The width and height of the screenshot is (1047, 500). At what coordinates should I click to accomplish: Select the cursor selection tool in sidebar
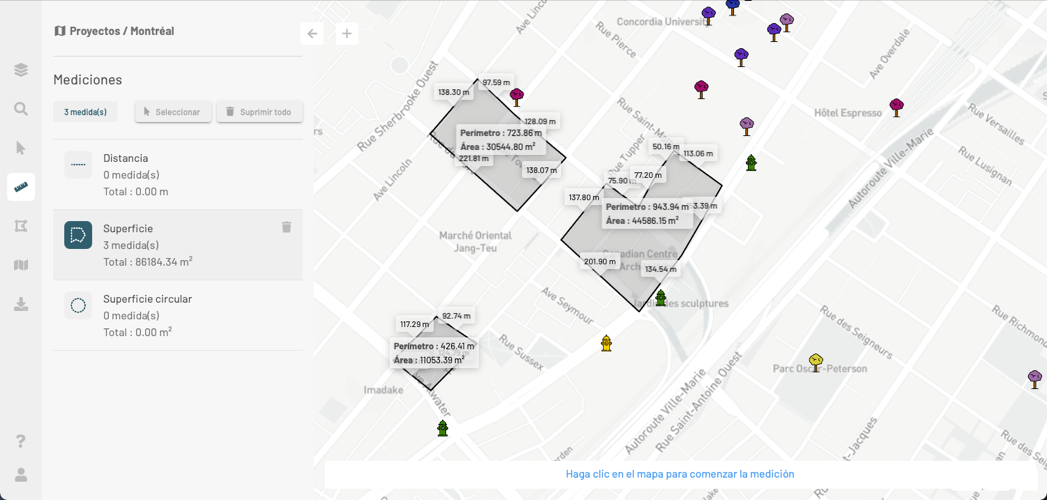tap(21, 148)
